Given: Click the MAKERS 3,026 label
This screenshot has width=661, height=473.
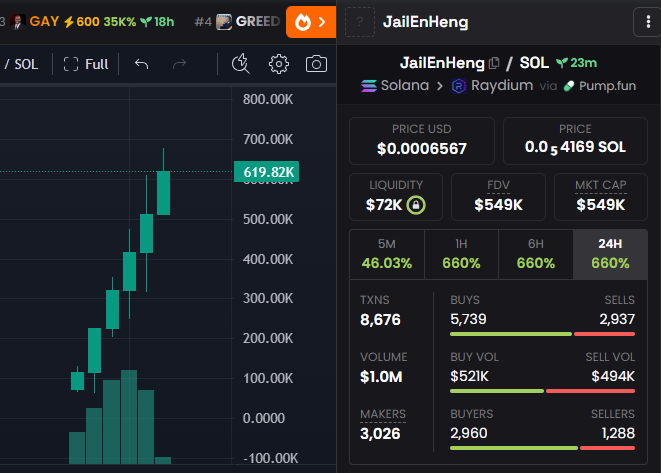Looking at the screenshot, I should [383, 414].
